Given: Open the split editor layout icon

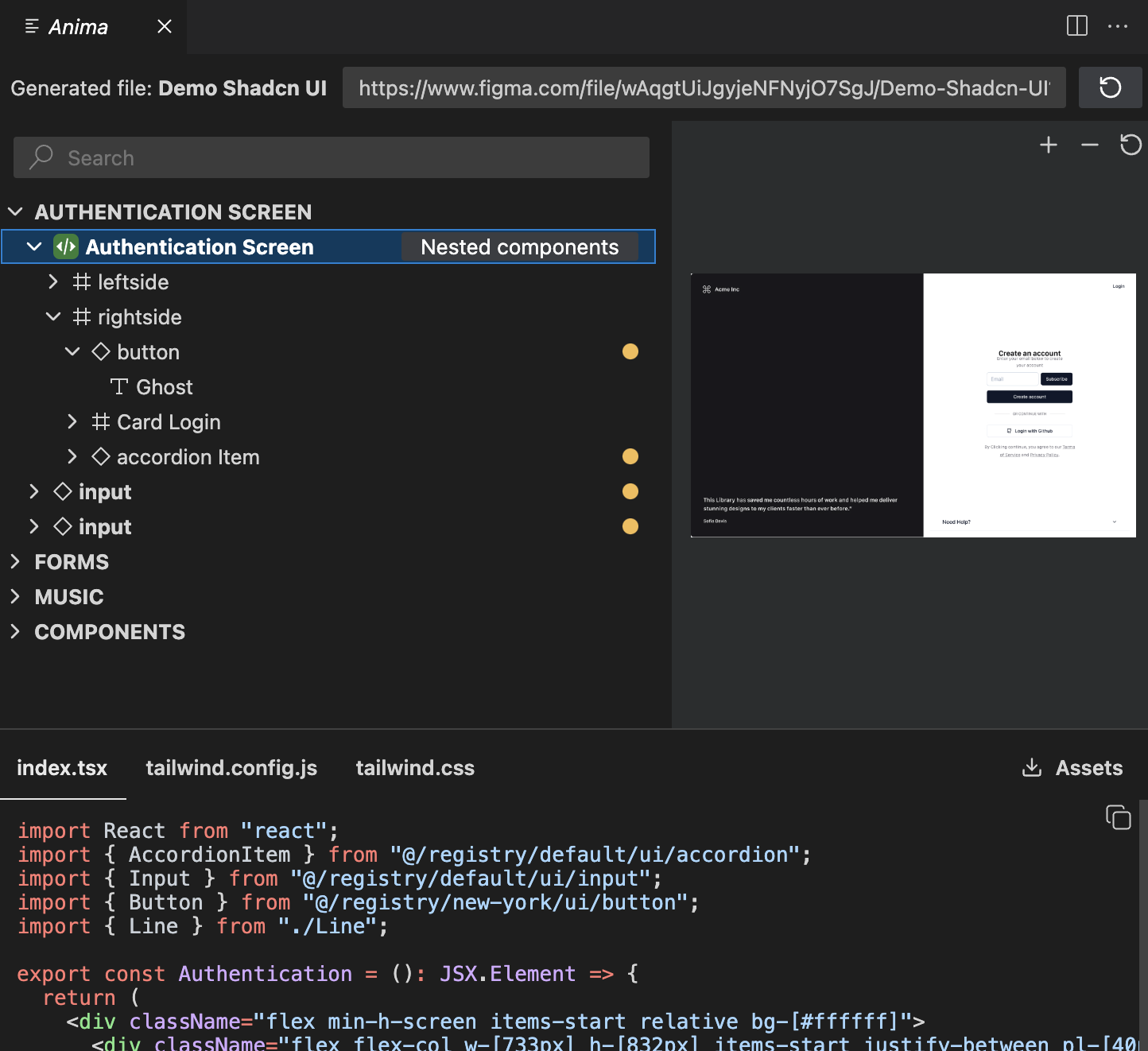Looking at the screenshot, I should [x=1076, y=26].
